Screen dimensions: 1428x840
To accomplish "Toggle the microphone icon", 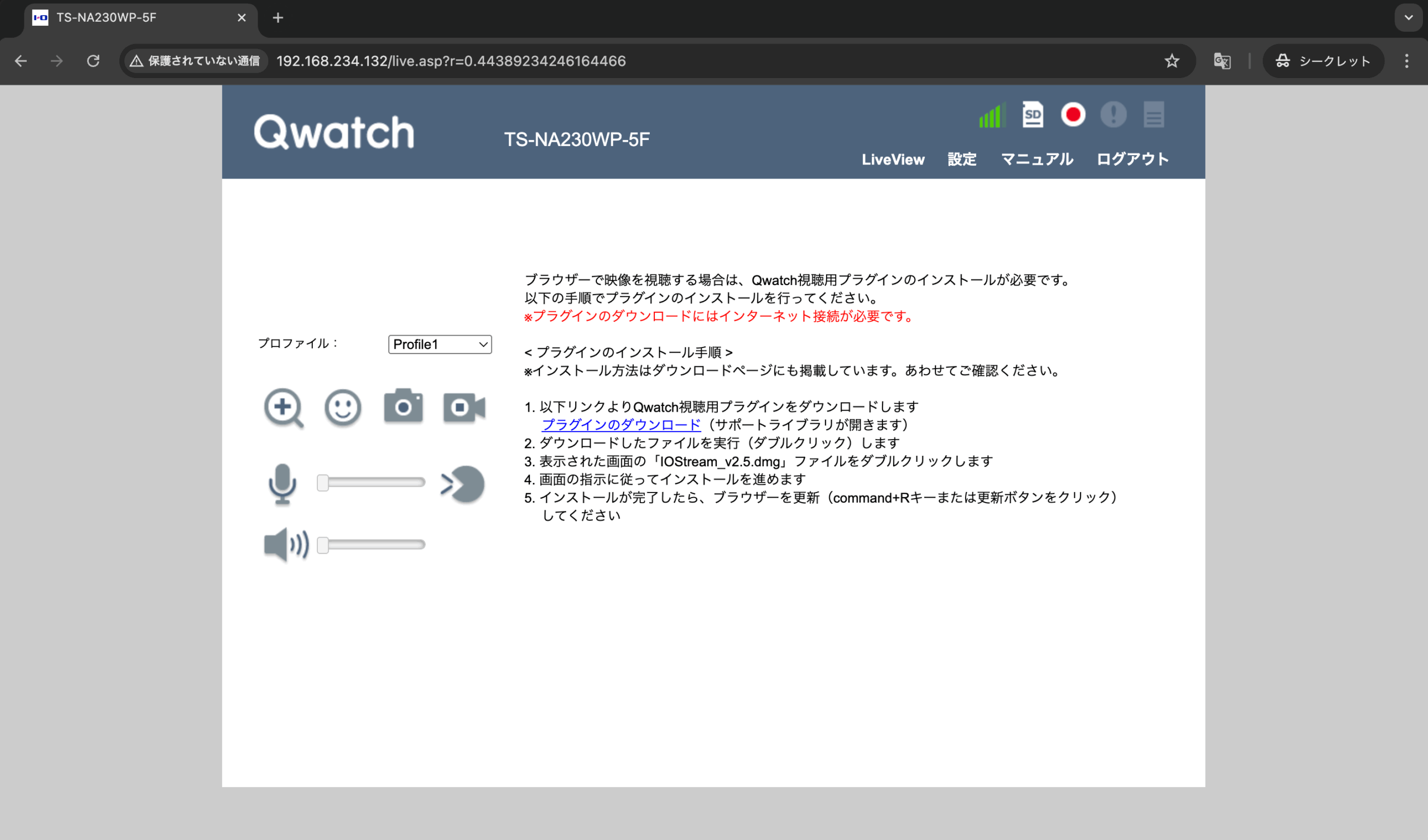I will 282,484.
